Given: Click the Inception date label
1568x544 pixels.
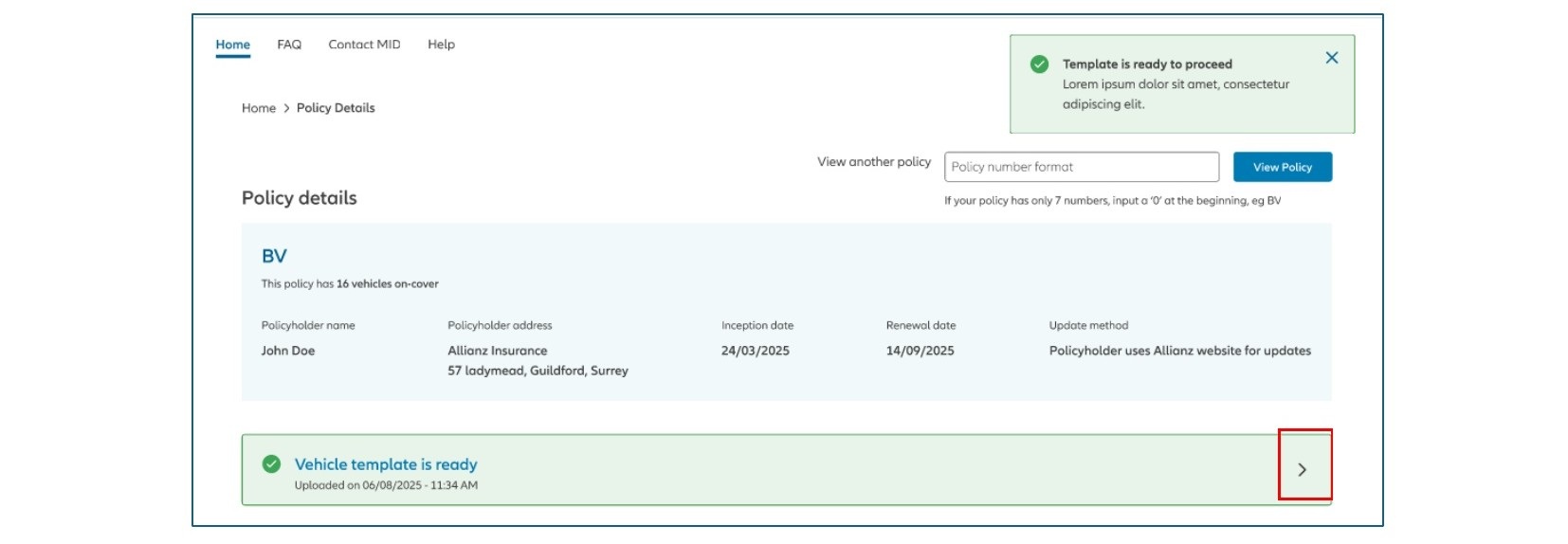Looking at the screenshot, I should (757, 325).
